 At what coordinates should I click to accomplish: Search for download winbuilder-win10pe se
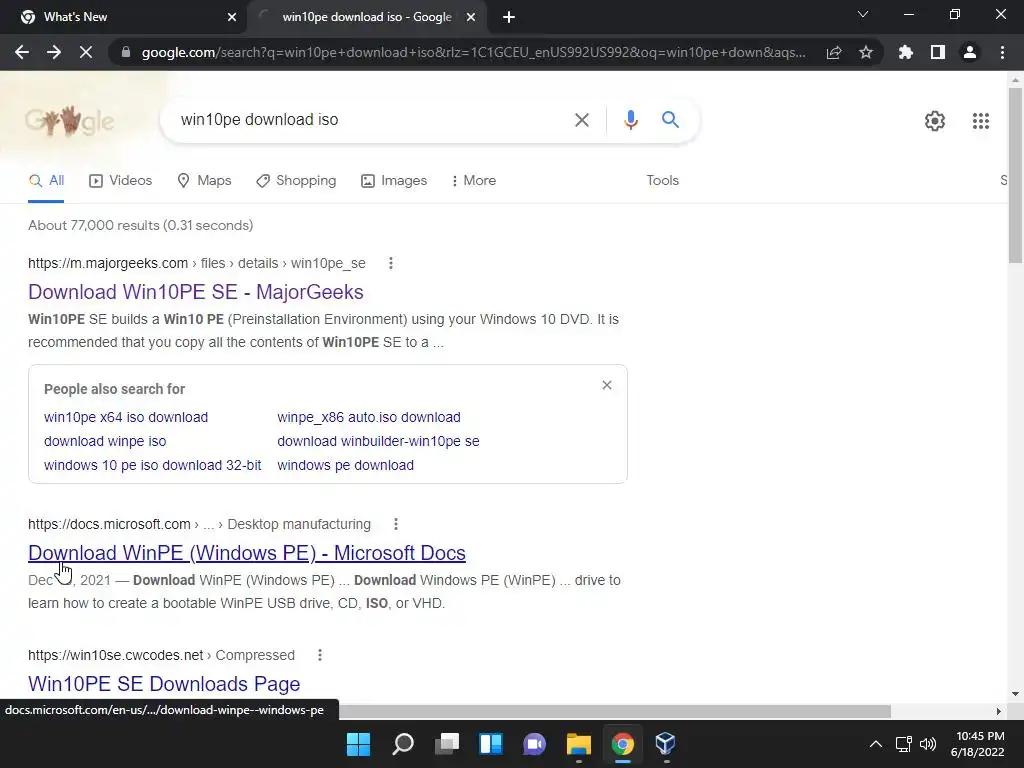378,441
